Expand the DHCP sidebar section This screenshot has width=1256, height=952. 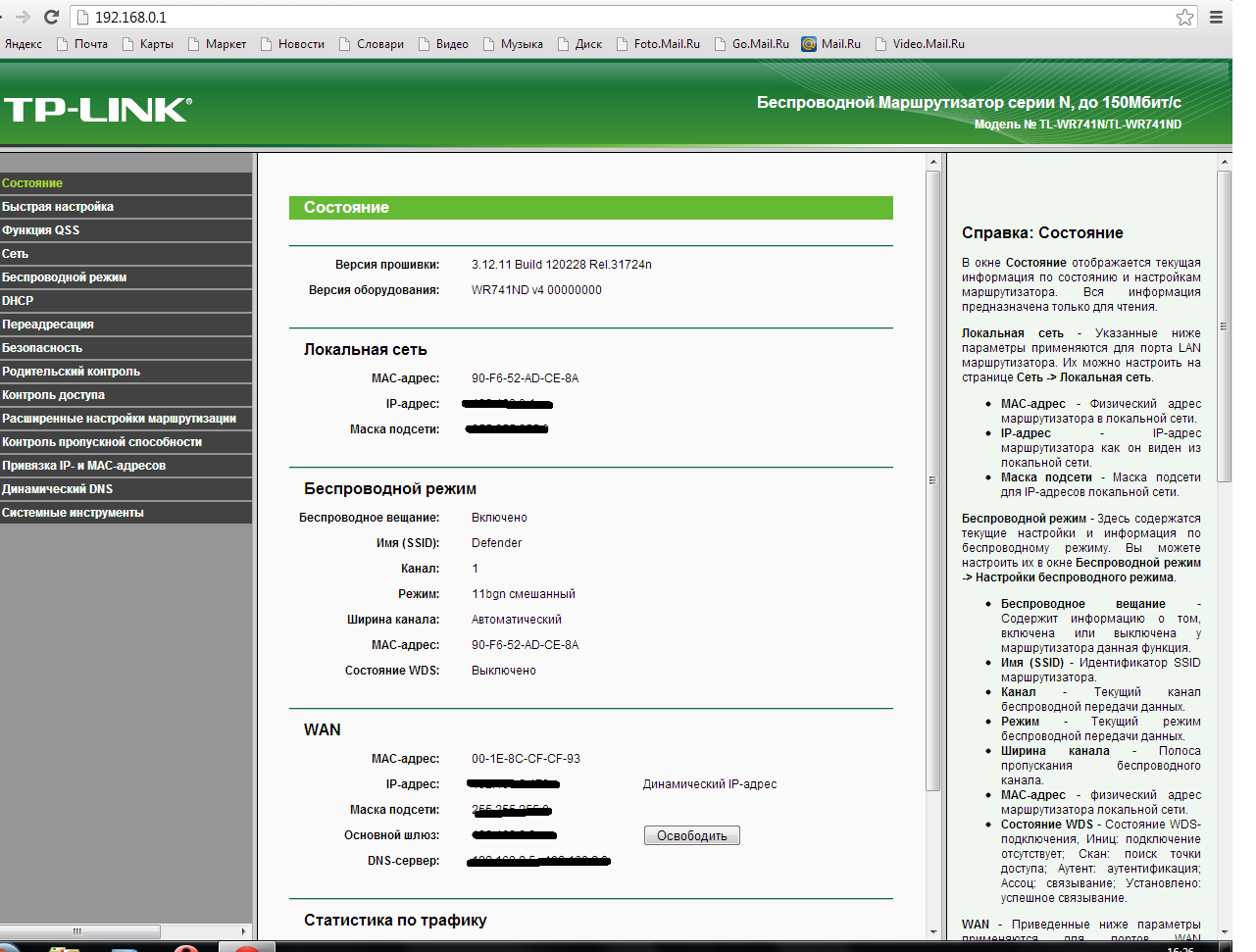coord(18,301)
